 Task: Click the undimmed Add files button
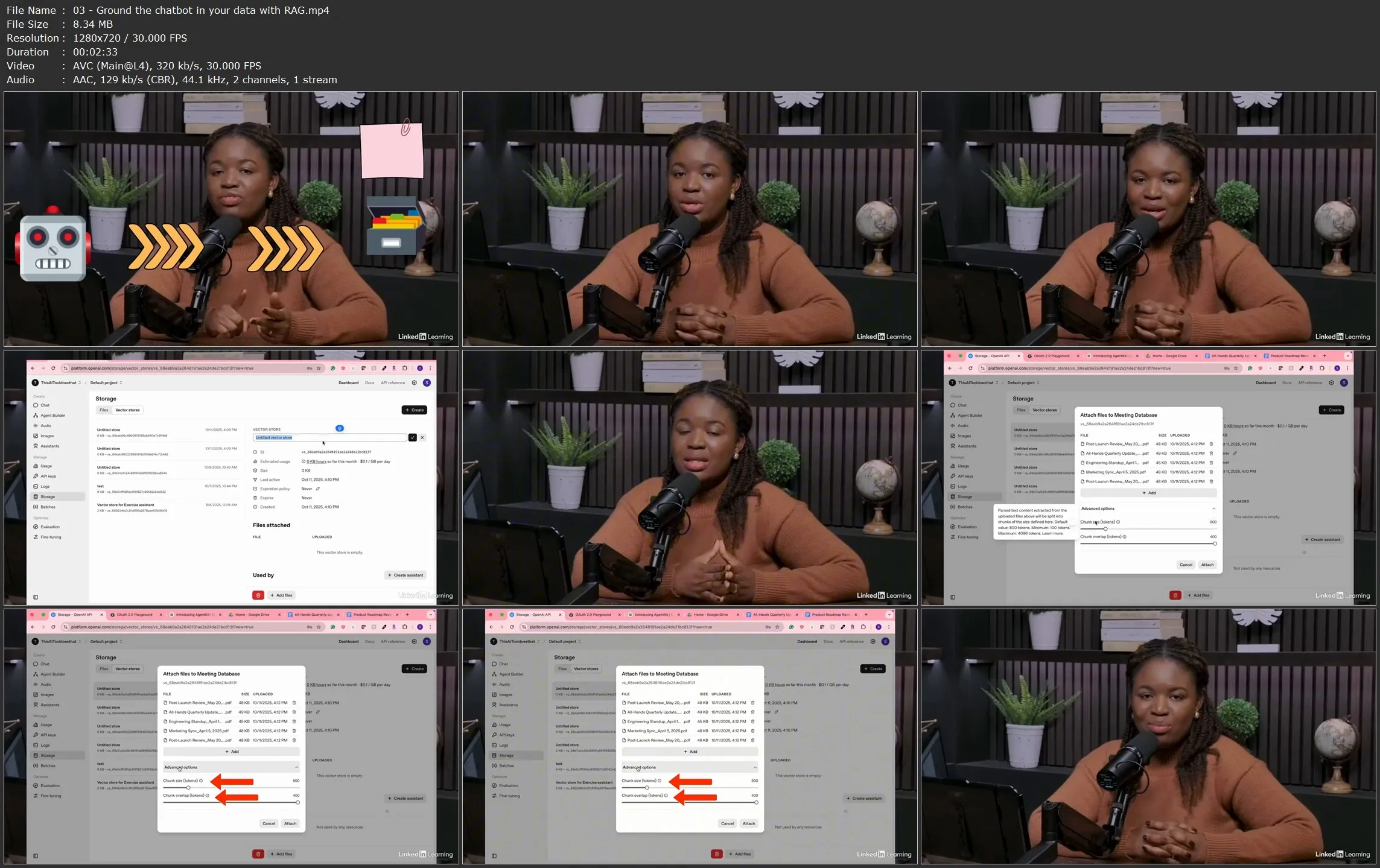click(x=281, y=595)
